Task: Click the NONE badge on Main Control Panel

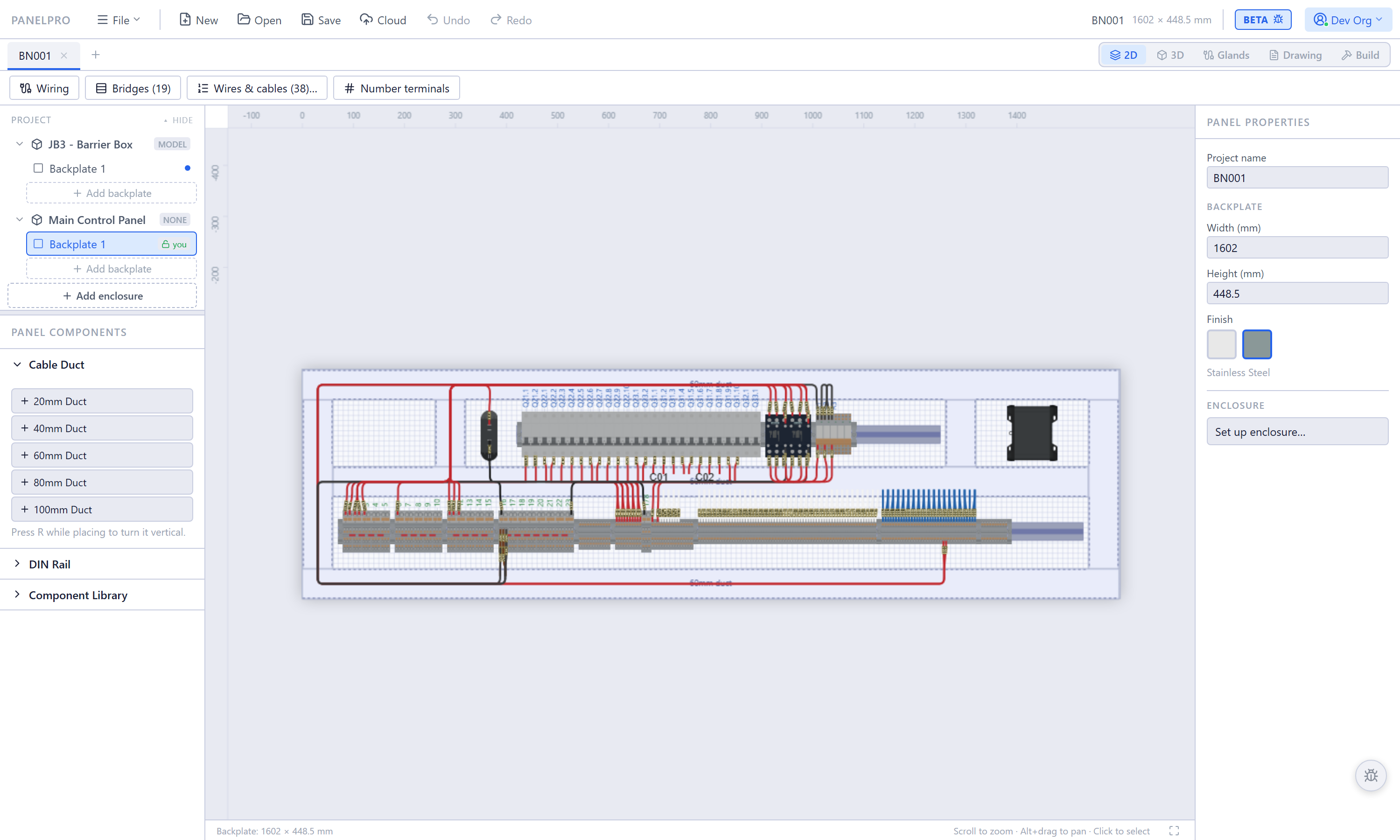Action: click(175, 220)
